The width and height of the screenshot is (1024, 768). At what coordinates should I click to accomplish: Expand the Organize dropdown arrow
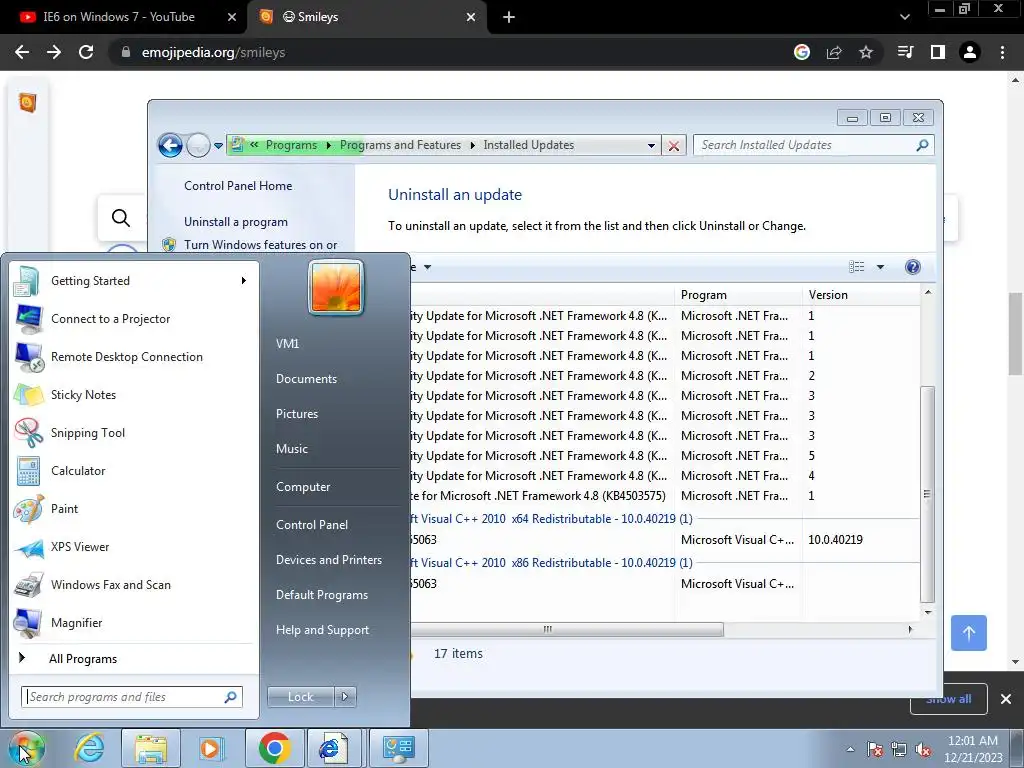(x=427, y=267)
